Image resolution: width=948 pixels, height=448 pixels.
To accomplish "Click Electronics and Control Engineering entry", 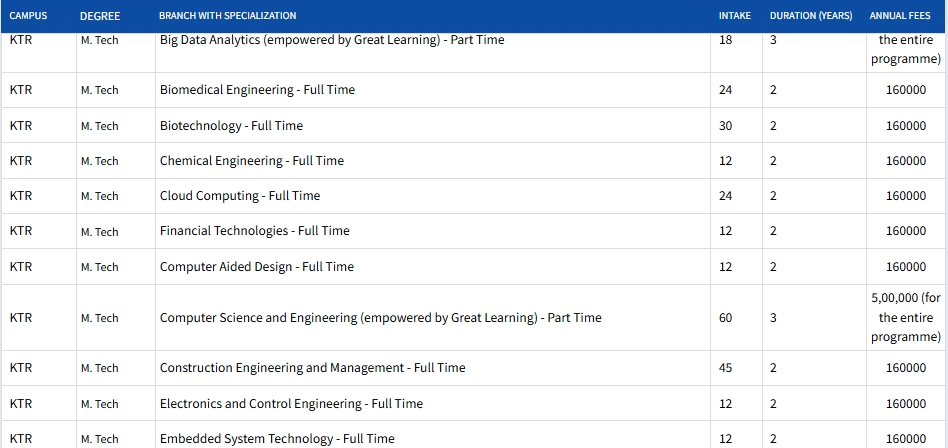I will [291, 404].
